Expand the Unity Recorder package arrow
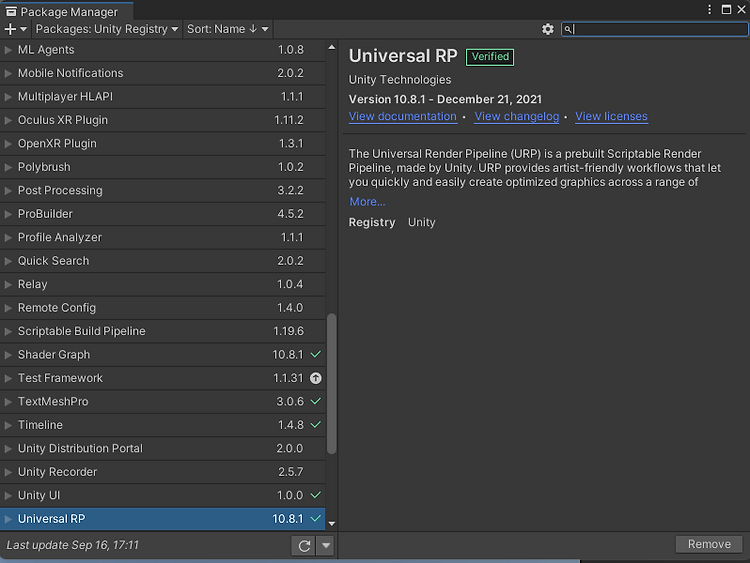The height and width of the screenshot is (563, 750). 8,472
